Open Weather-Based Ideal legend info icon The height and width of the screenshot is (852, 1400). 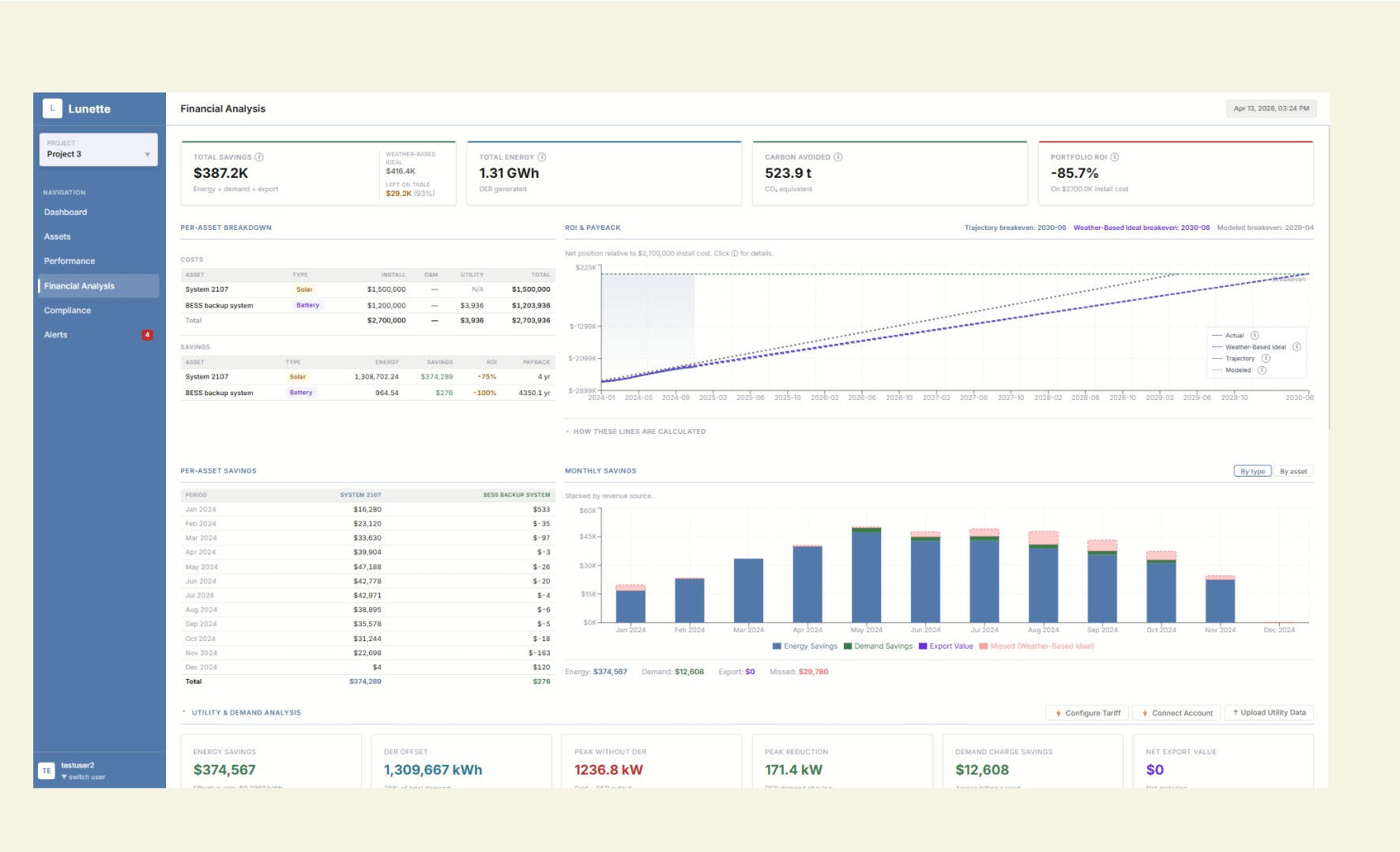tap(1297, 347)
